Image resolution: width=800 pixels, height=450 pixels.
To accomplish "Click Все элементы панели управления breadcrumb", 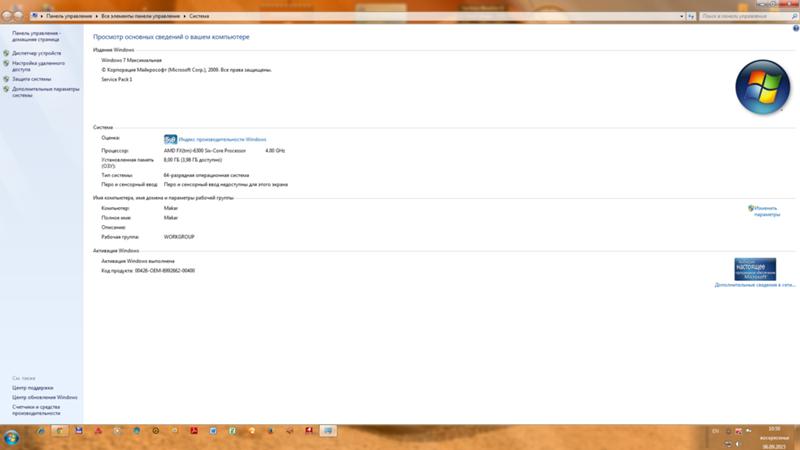I will (140, 16).
